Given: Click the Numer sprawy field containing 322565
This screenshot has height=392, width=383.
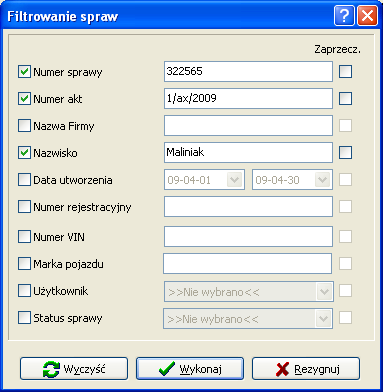Looking at the screenshot, I should pos(248,71).
